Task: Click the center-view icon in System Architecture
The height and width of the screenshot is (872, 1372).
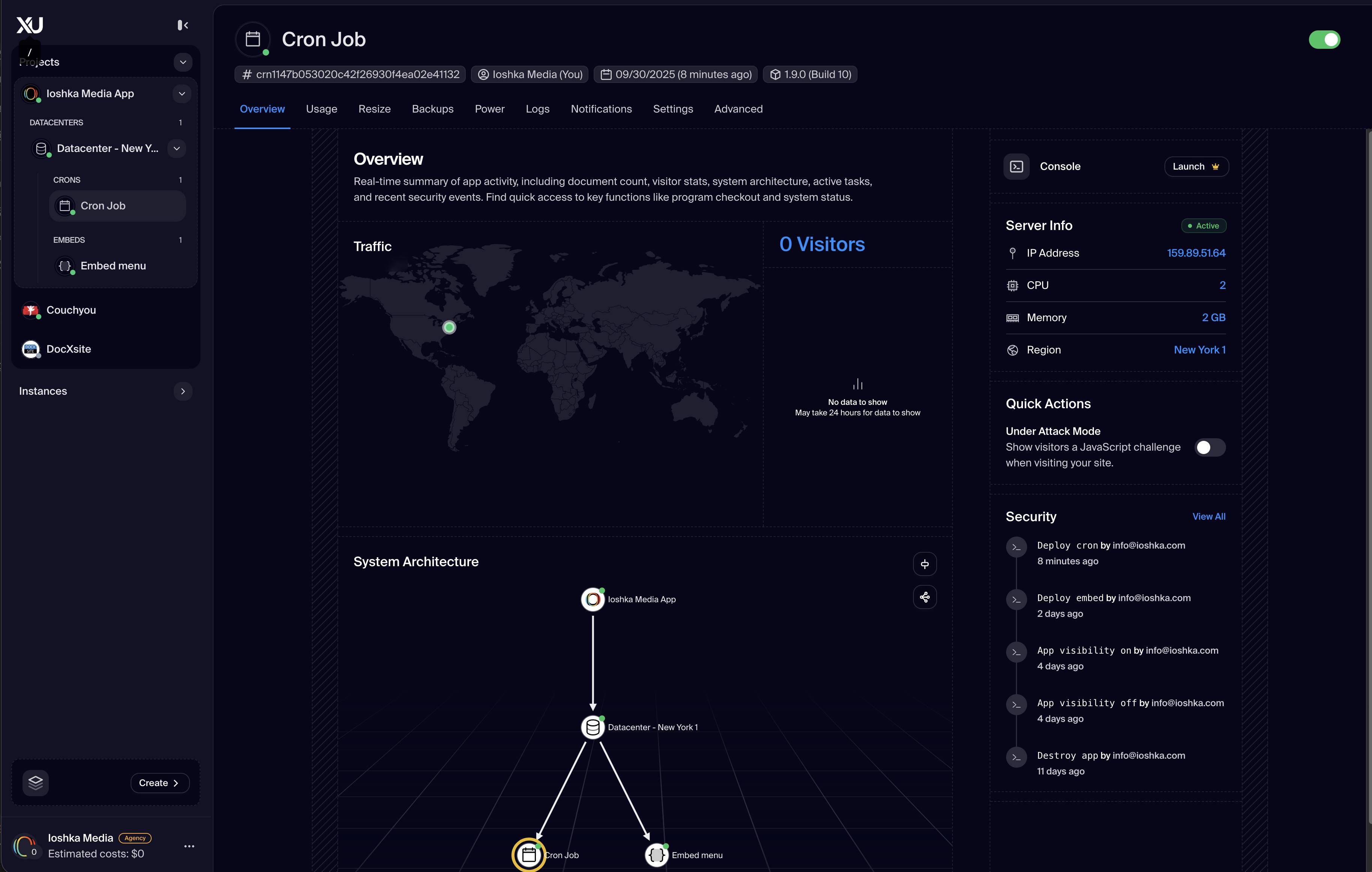Action: click(925, 564)
